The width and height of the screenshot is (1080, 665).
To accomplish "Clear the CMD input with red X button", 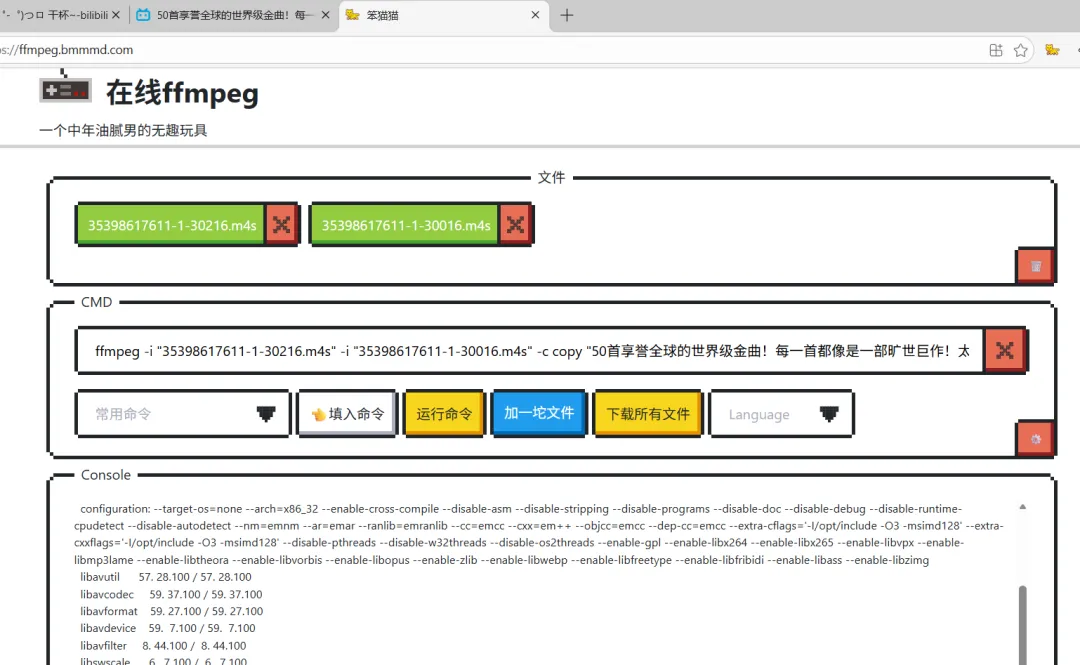I will point(1005,350).
